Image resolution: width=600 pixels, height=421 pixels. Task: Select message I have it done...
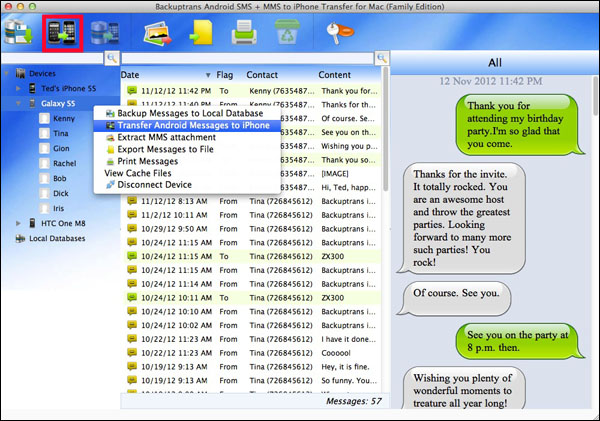click(x=253, y=339)
